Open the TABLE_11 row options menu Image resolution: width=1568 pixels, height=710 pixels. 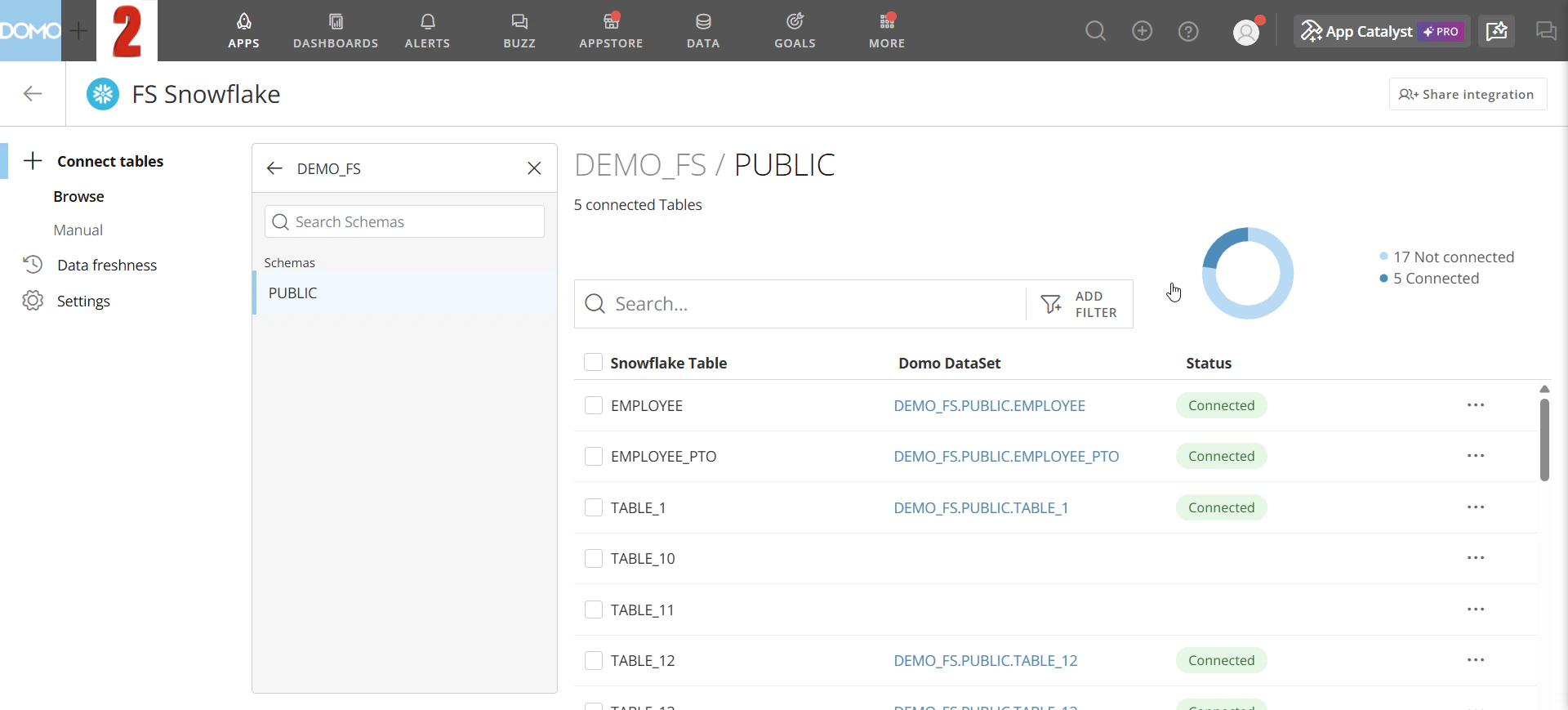pos(1476,610)
